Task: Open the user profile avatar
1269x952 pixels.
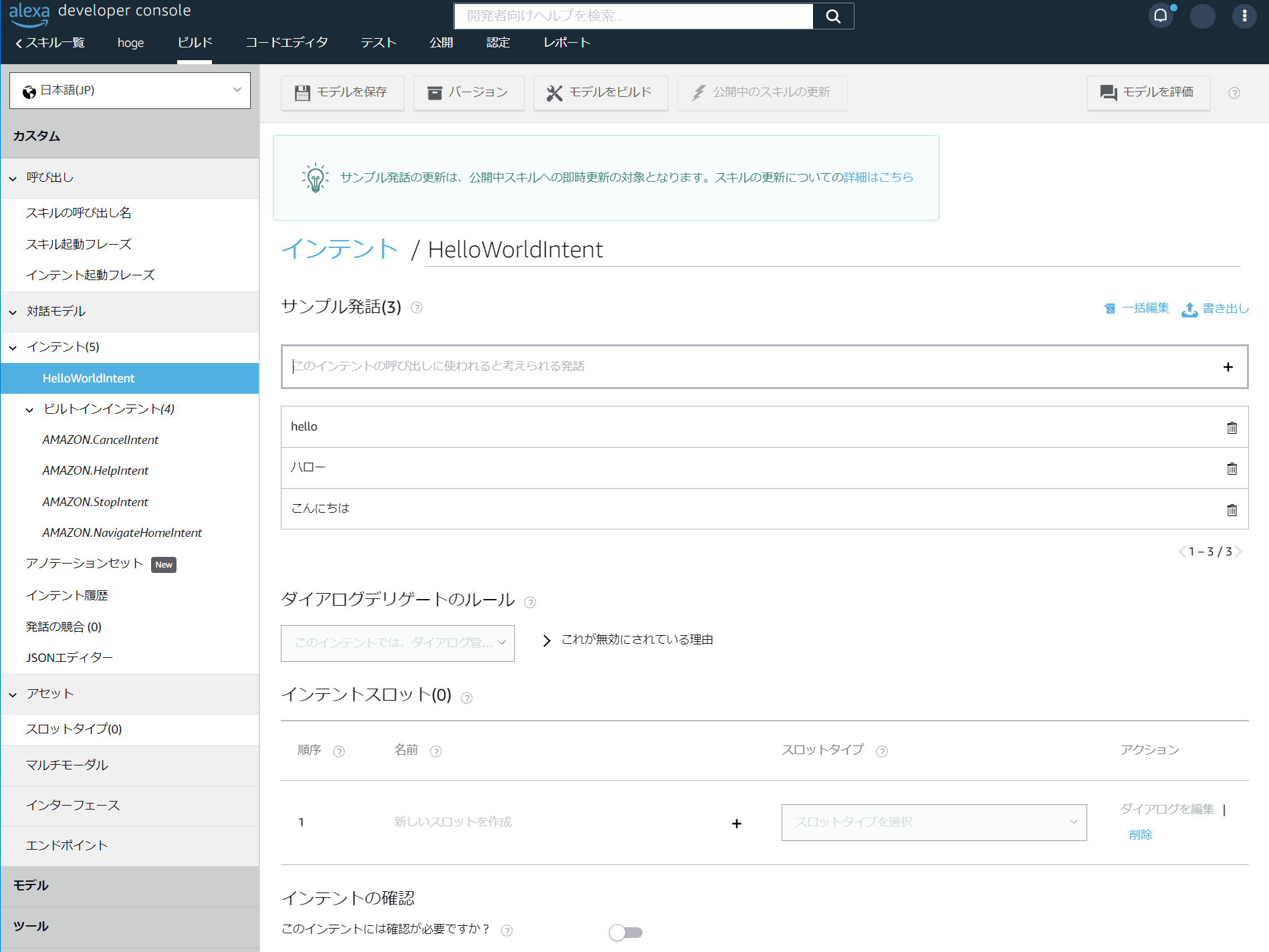Action: (x=1202, y=16)
